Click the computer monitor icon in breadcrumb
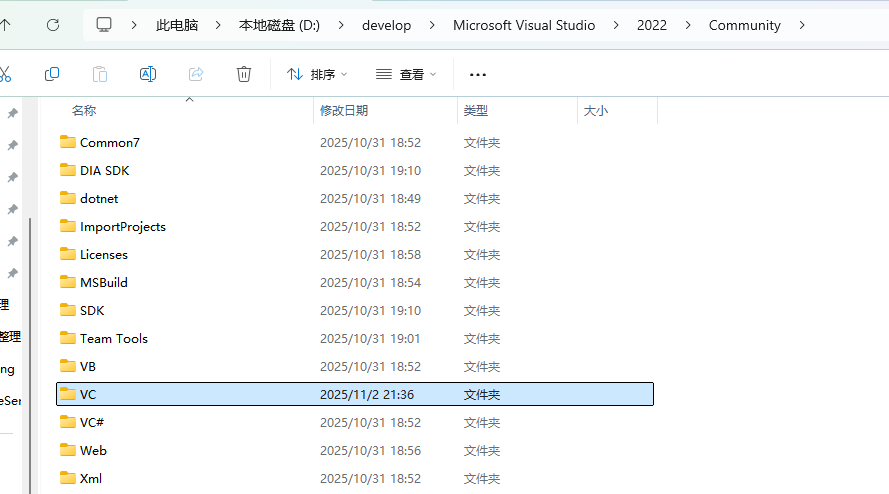Screen dimensions: 889x494 tap(104, 24)
